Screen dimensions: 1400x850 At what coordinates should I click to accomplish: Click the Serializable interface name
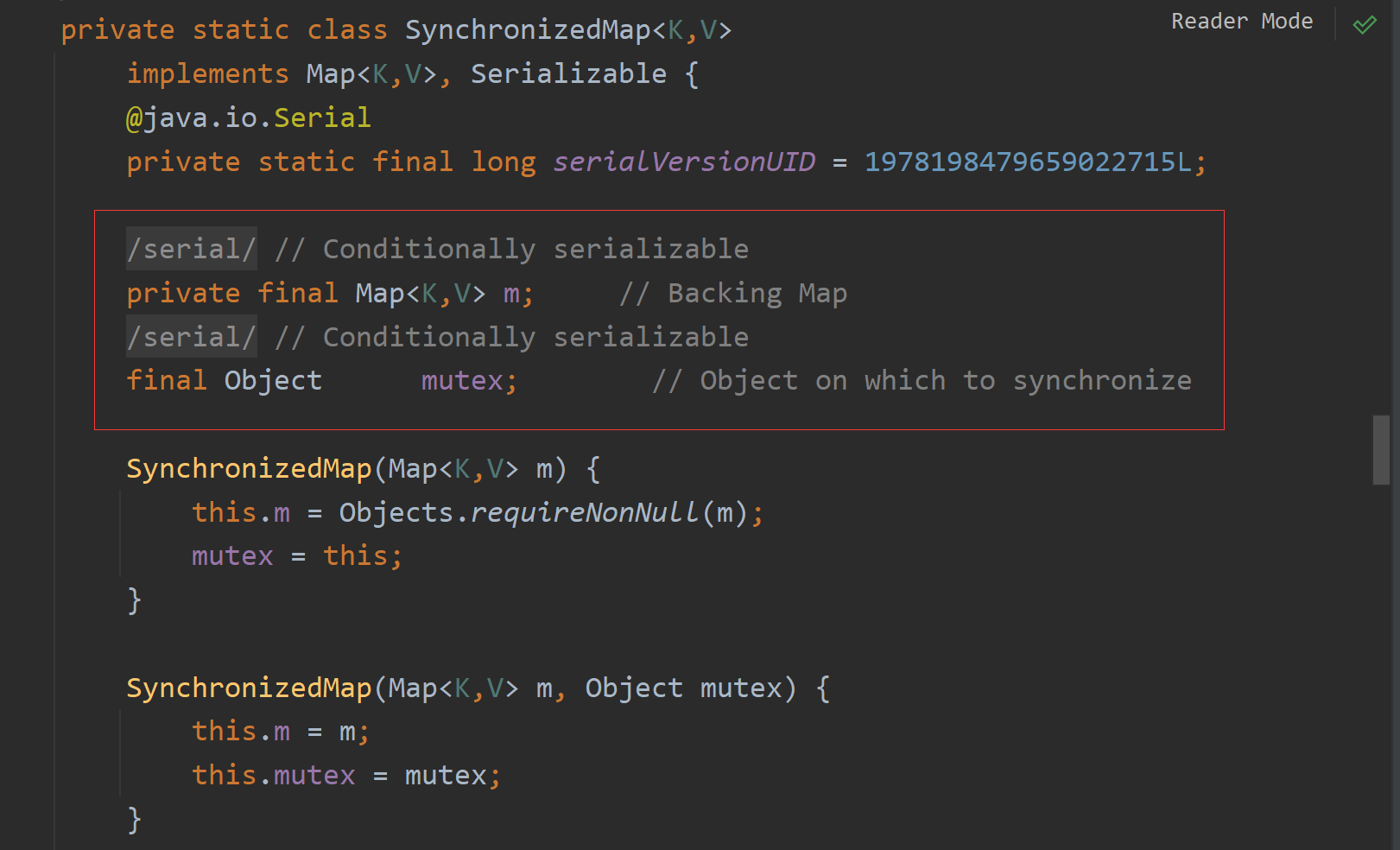point(568,74)
